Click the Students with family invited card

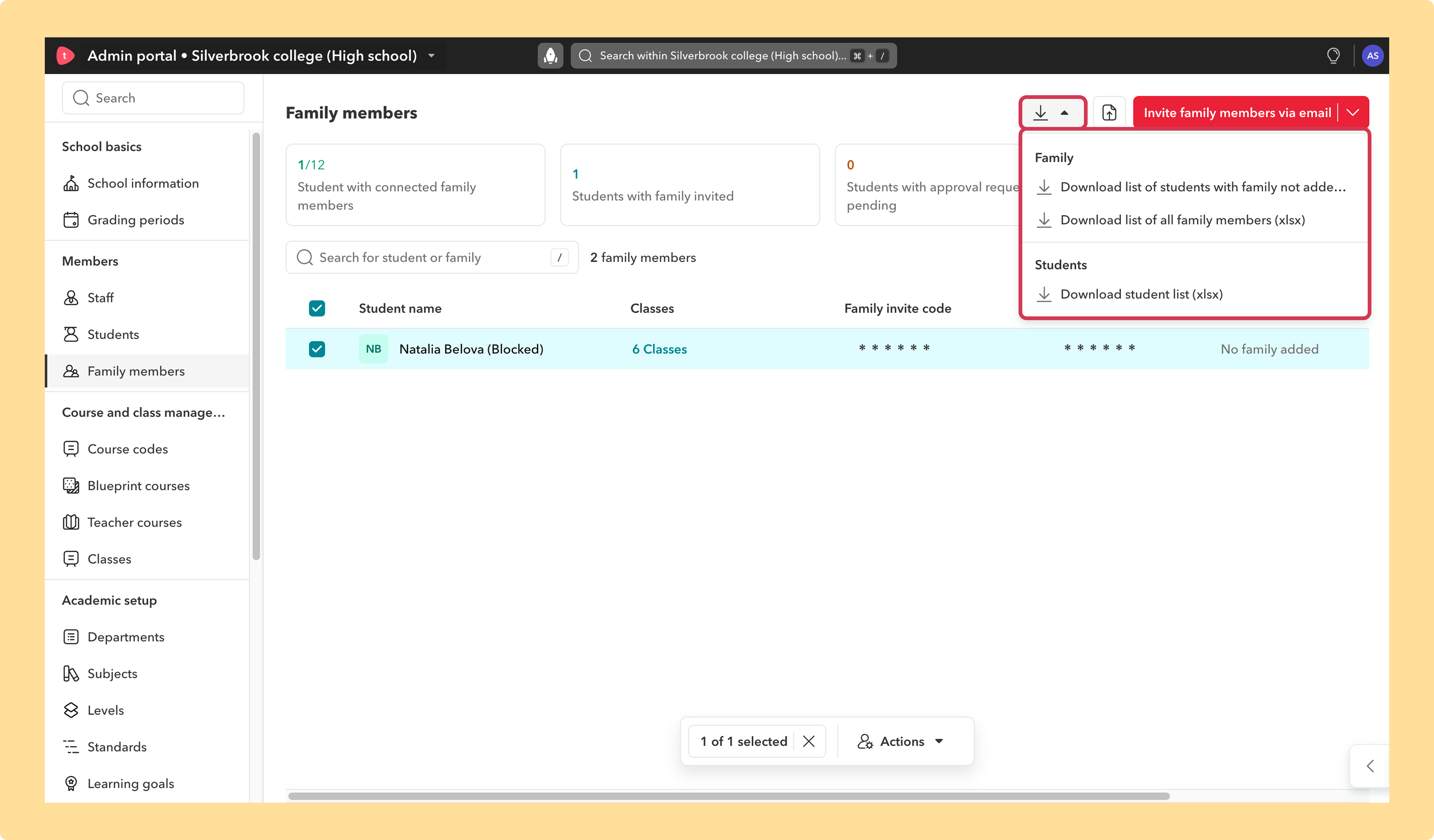pyautogui.click(x=690, y=185)
